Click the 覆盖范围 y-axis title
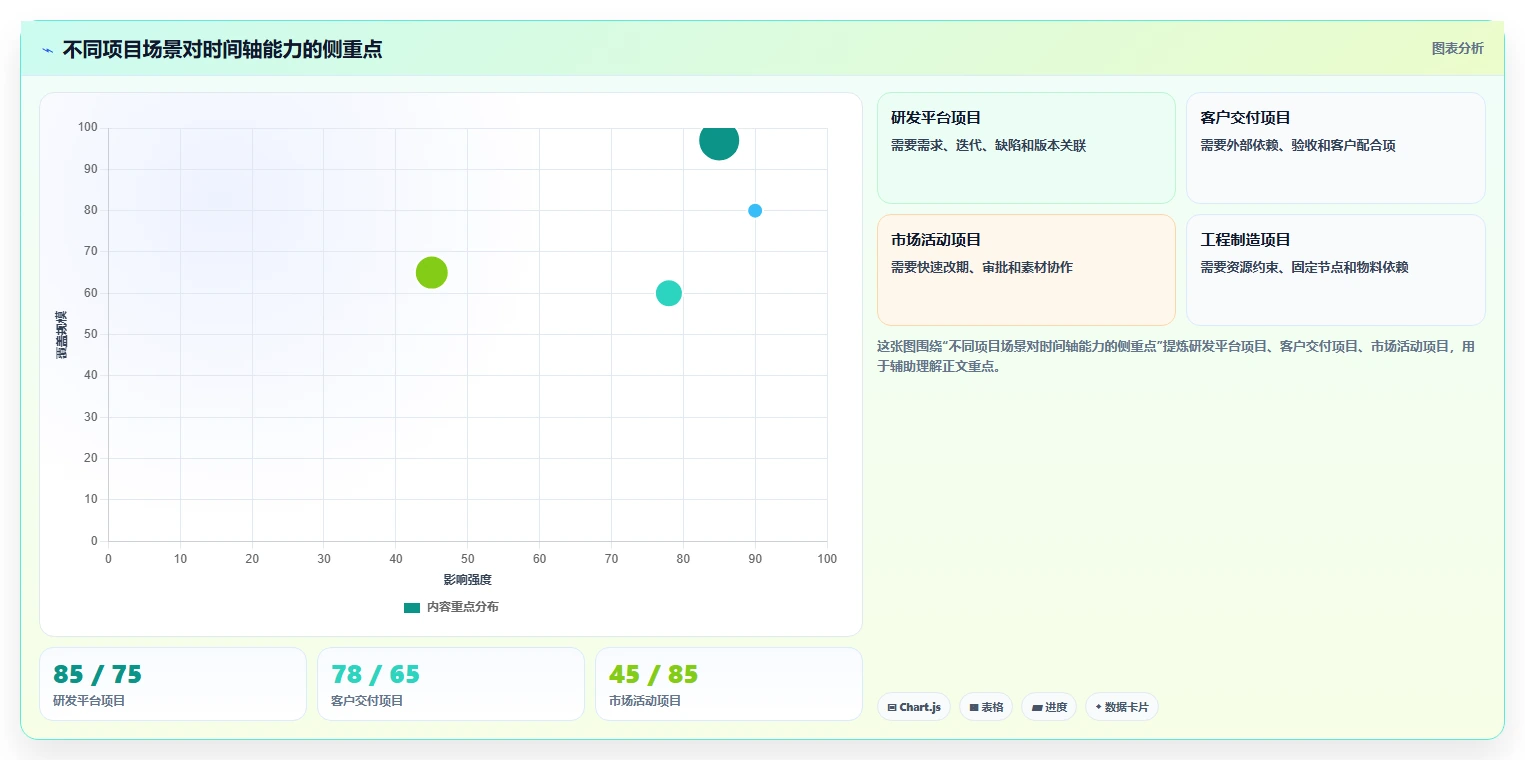 click(62, 335)
